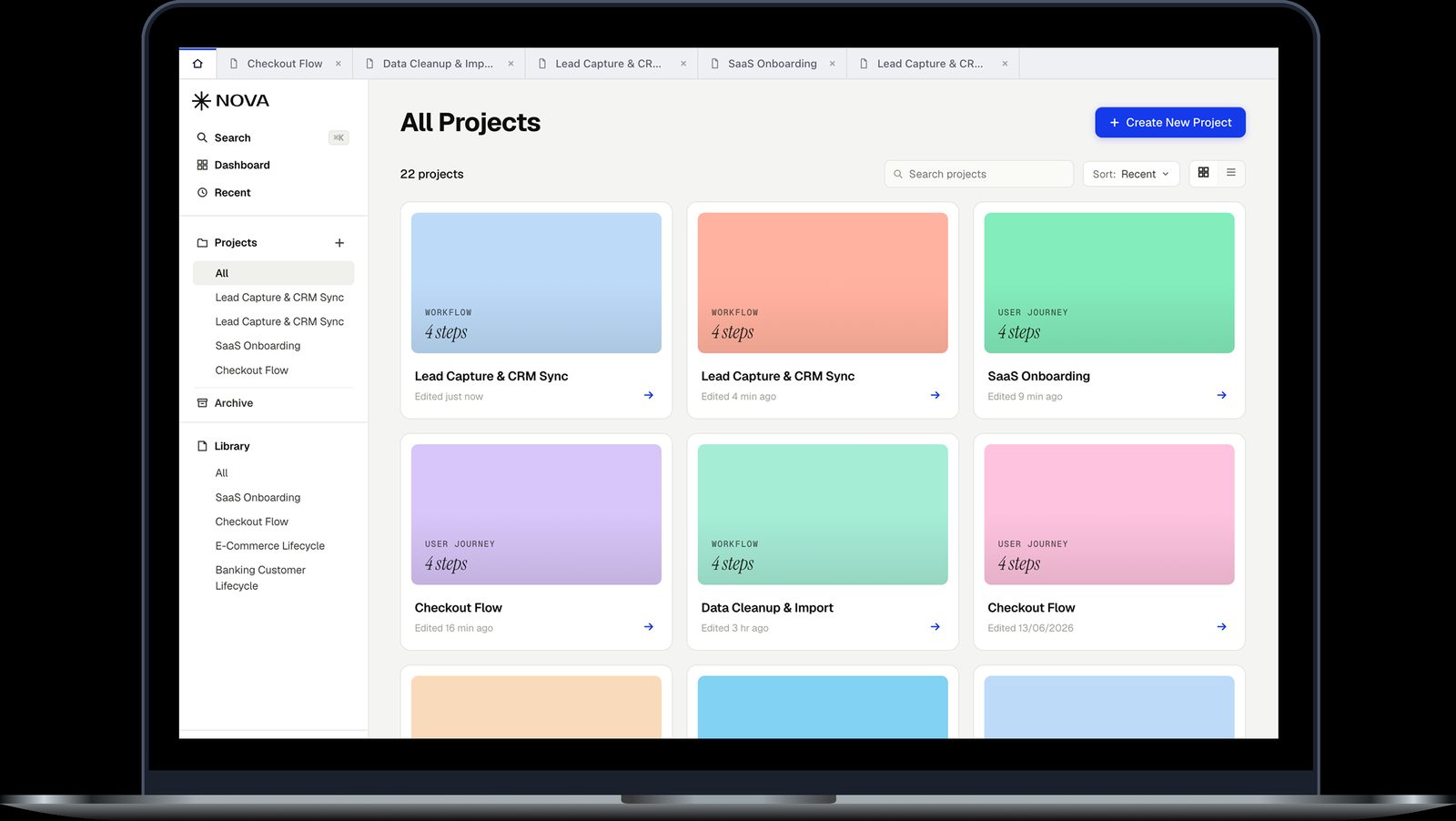Click the arrow on the SaaS Onboarding card
Viewport: 1456px width, 821px height.
(x=1222, y=395)
